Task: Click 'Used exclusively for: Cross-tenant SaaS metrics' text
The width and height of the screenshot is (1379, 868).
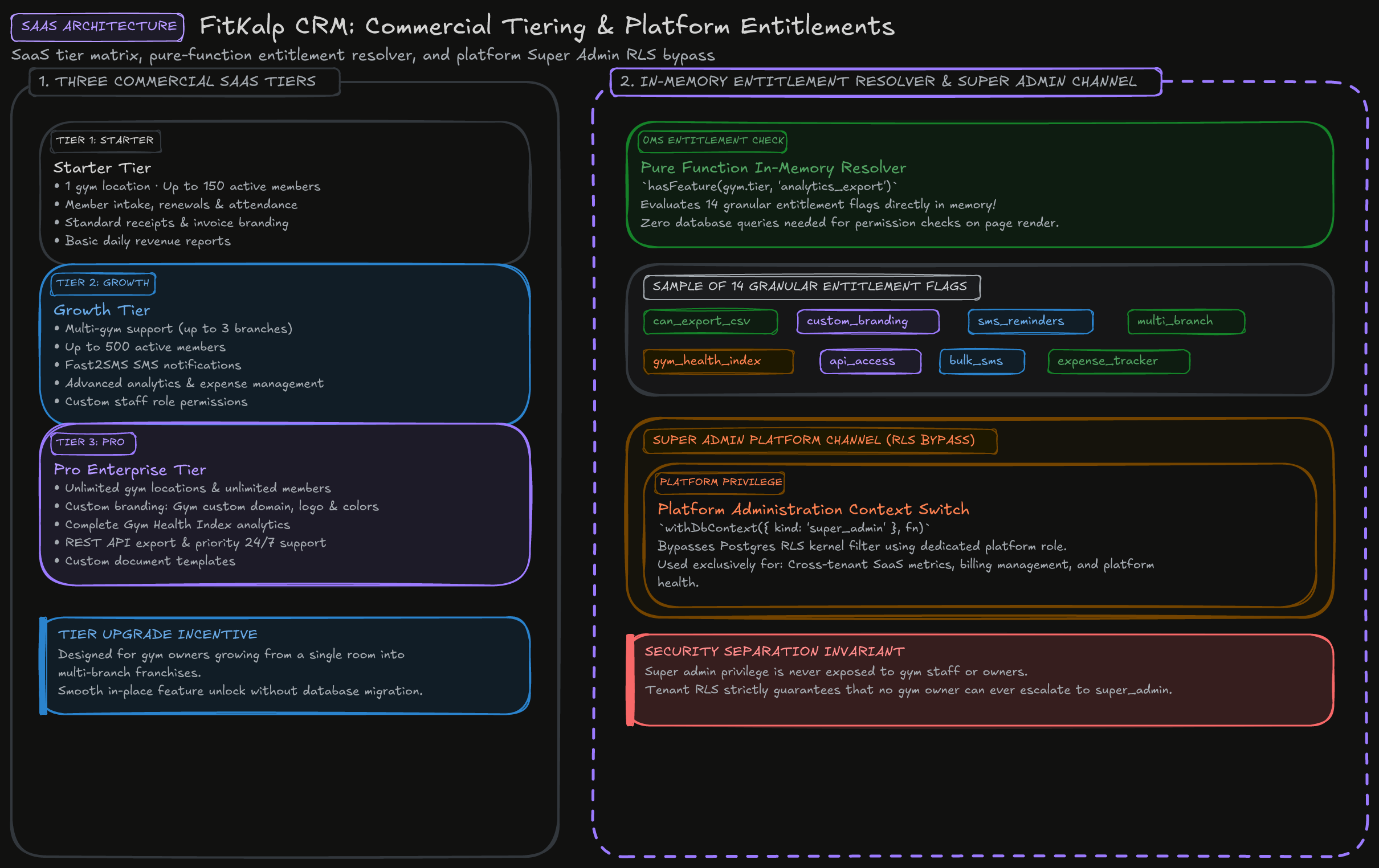Action: tap(905, 574)
